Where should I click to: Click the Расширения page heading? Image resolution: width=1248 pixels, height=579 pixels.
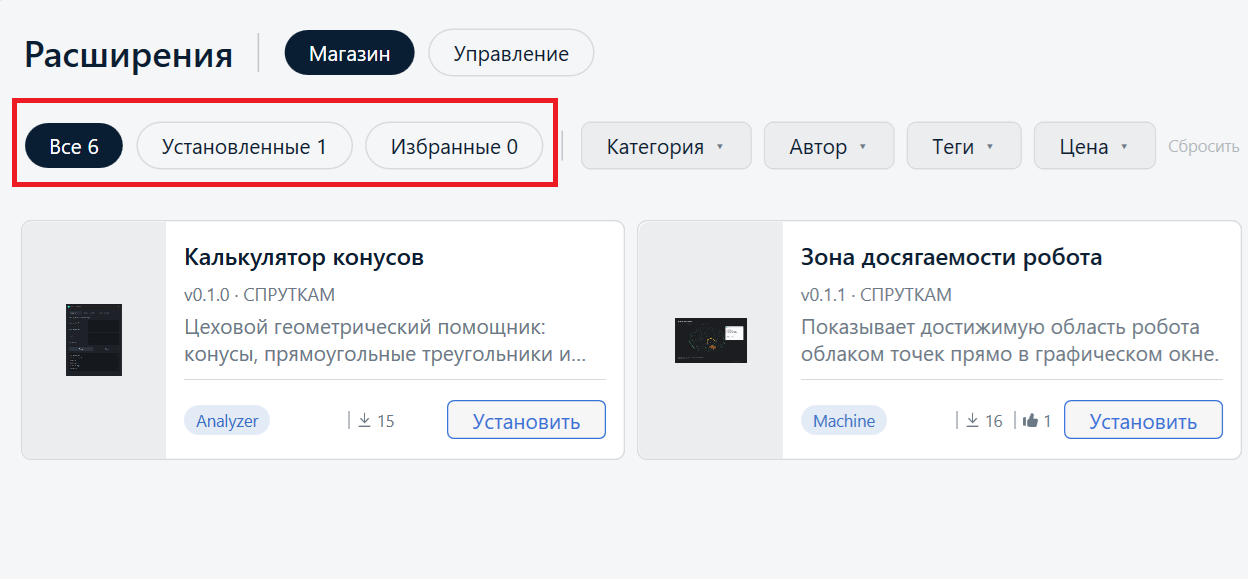pyautogui.click(x=128, y=54)
